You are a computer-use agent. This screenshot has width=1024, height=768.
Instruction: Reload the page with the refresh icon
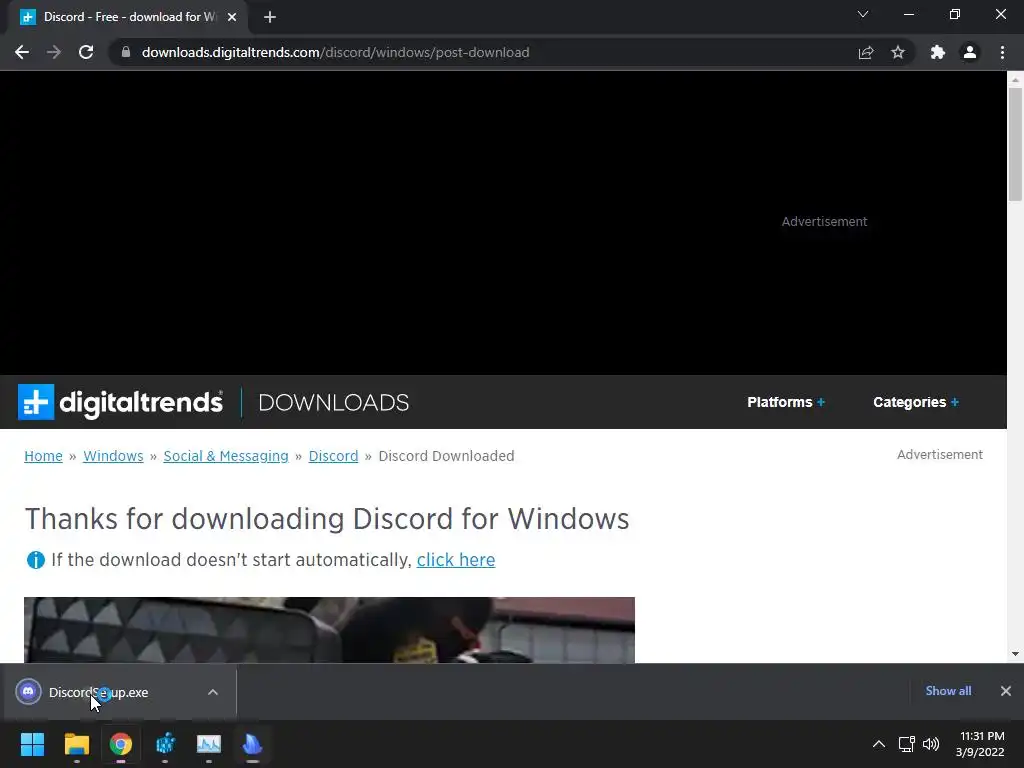pyautogui.click(x=86, y=52)
